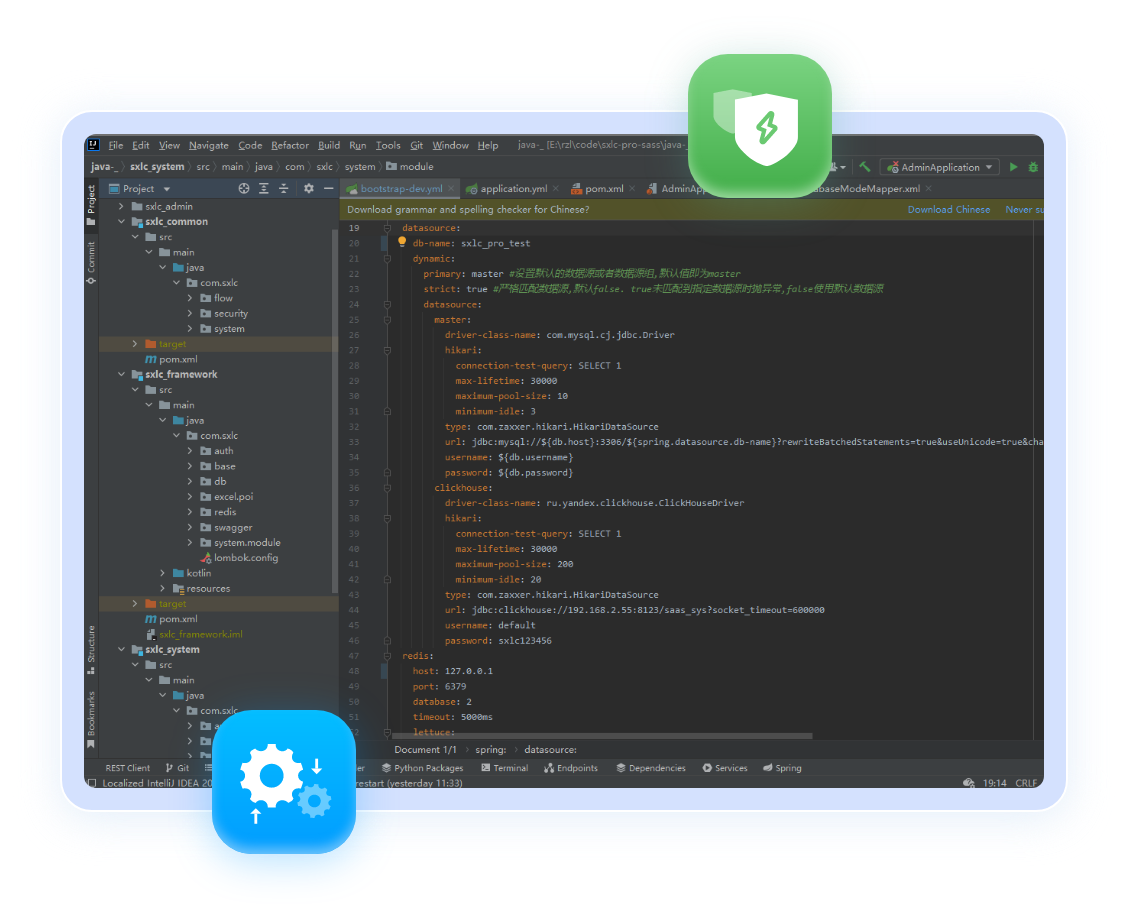Collapse code fold marker at line 25 master
The height and width of the screenshot is (920, 1128).
pos(388,319)
